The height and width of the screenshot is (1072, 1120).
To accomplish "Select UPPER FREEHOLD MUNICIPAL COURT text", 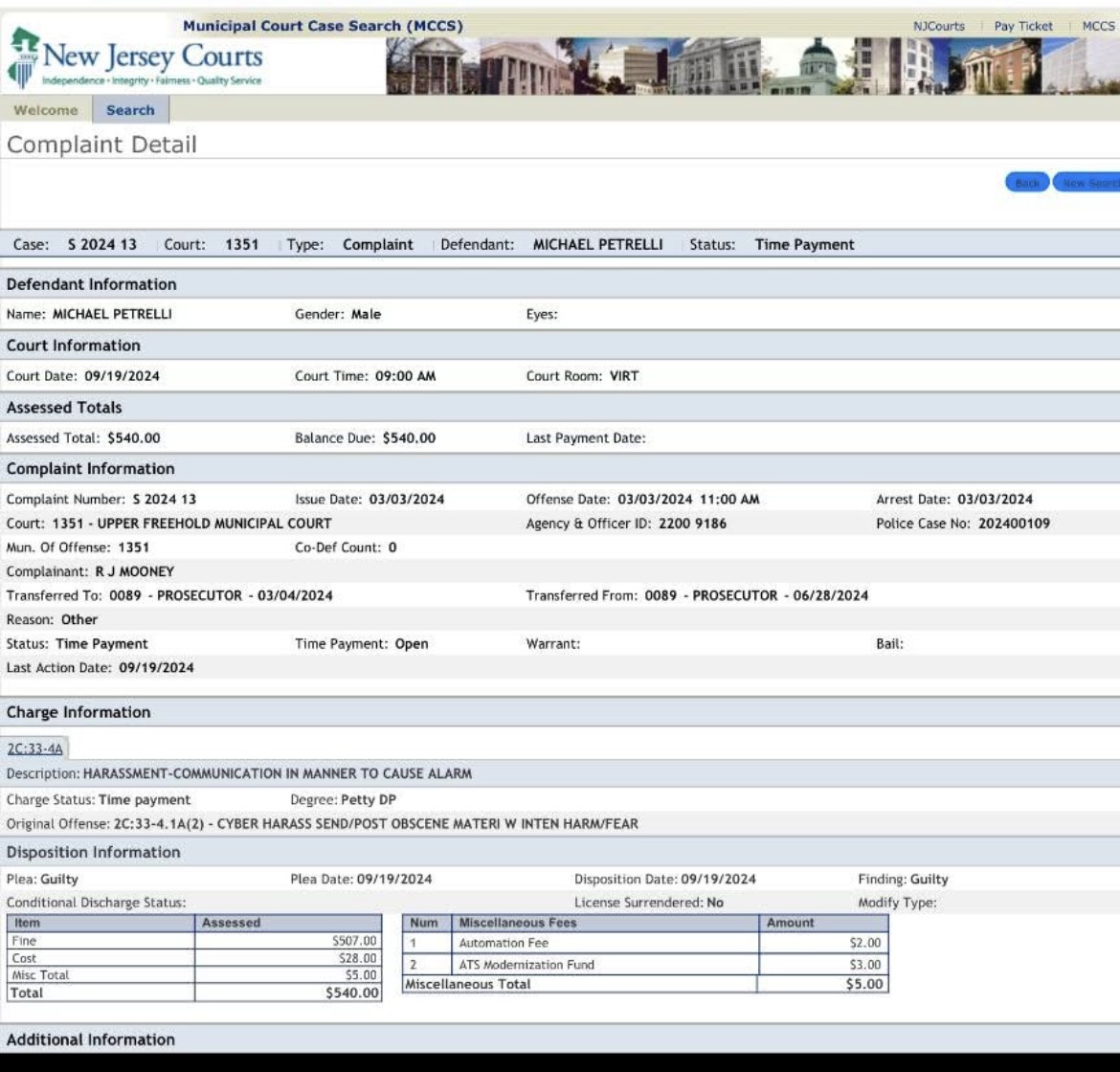I will [214, 524].
